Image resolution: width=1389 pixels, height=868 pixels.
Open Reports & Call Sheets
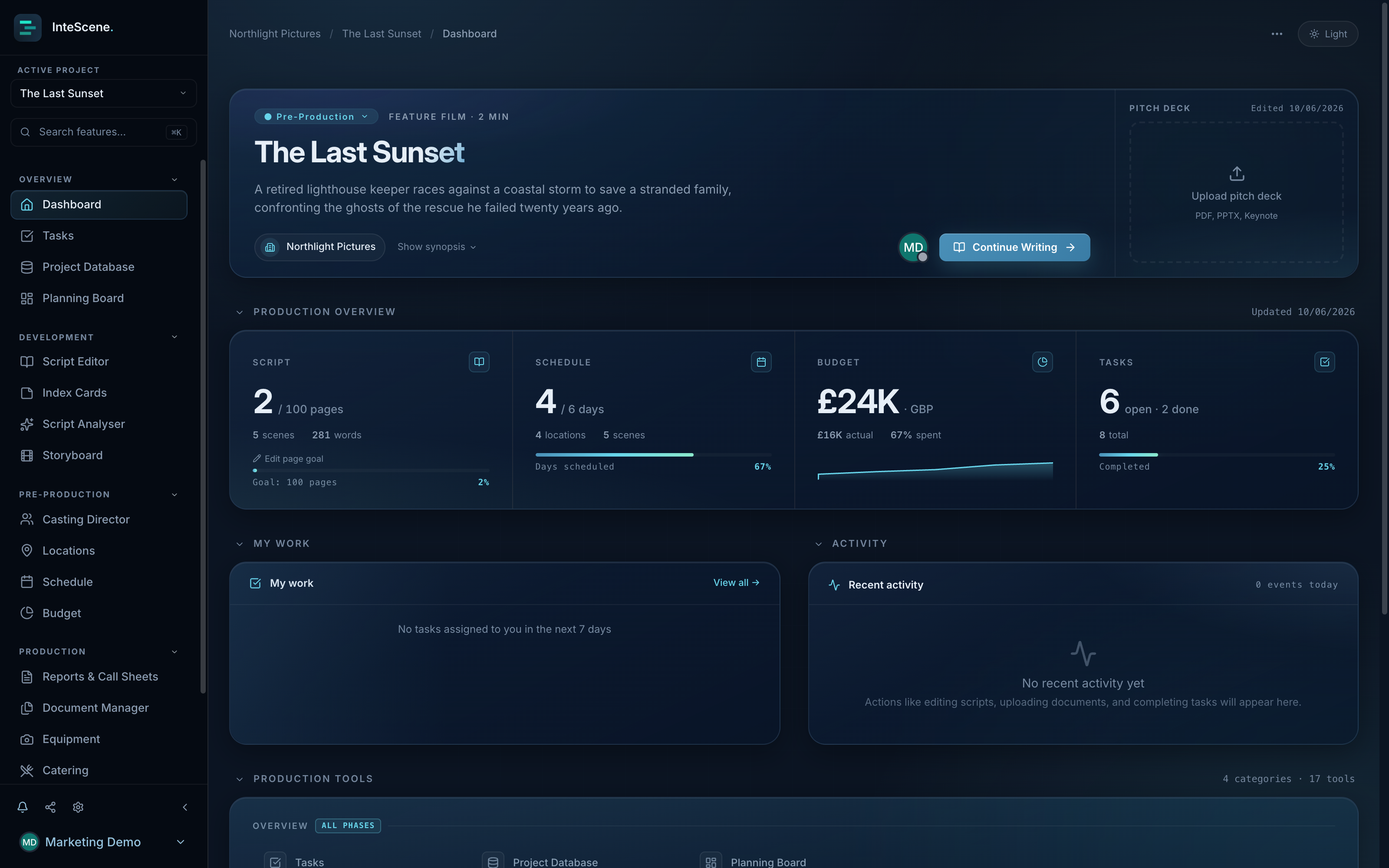(99, 677)
